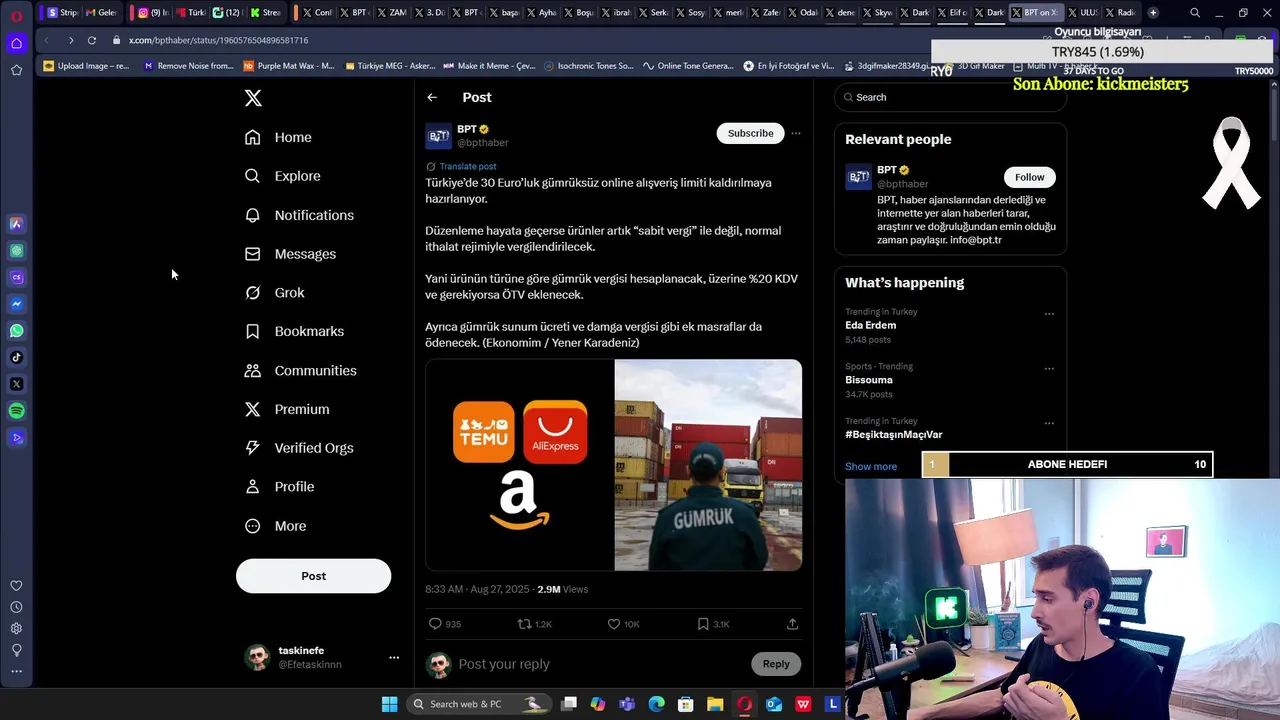Click the browser forward arrow
The width and height of the screenshot is (1280, 720).
(70, 40)
